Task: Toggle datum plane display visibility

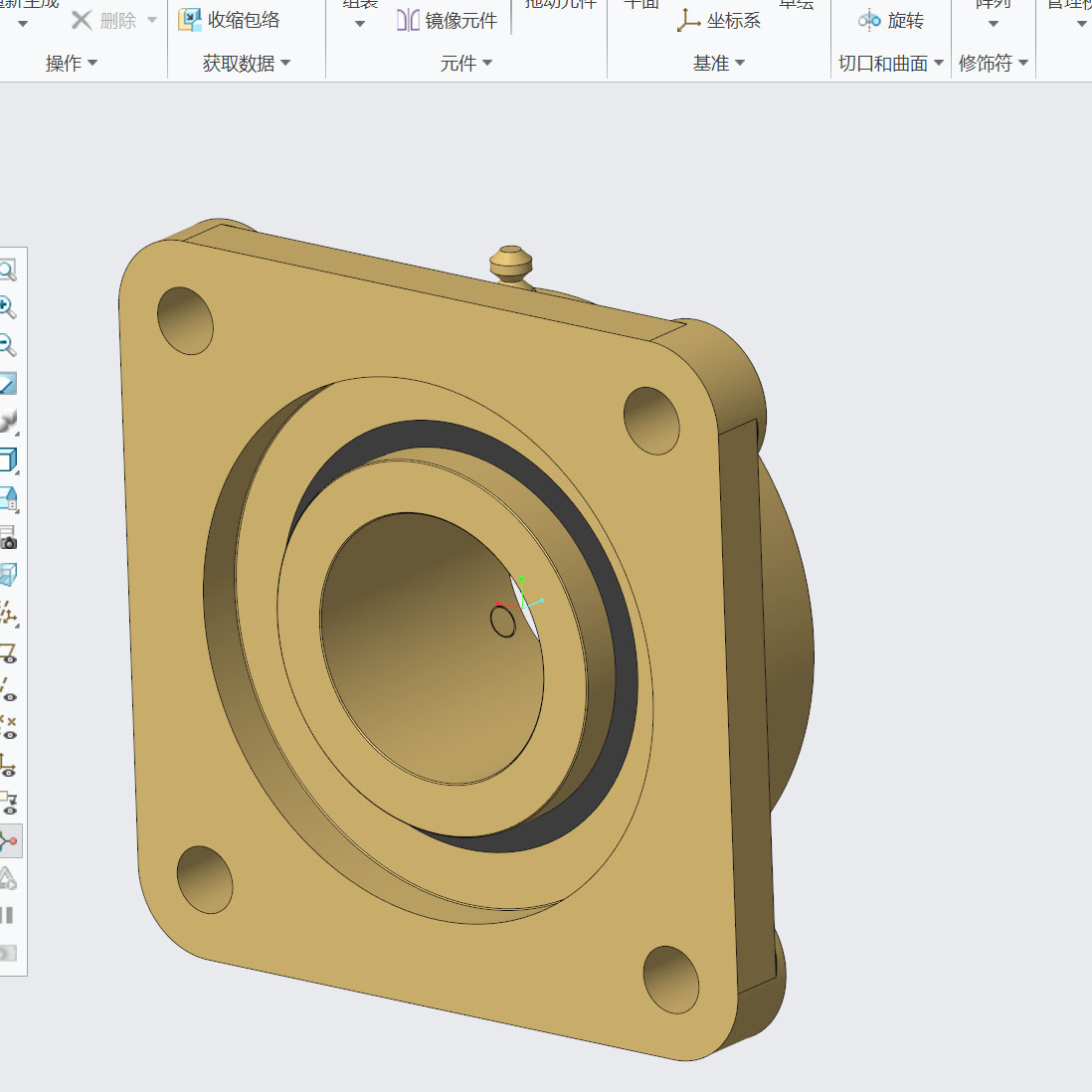Action: click(x=7, y=652)
